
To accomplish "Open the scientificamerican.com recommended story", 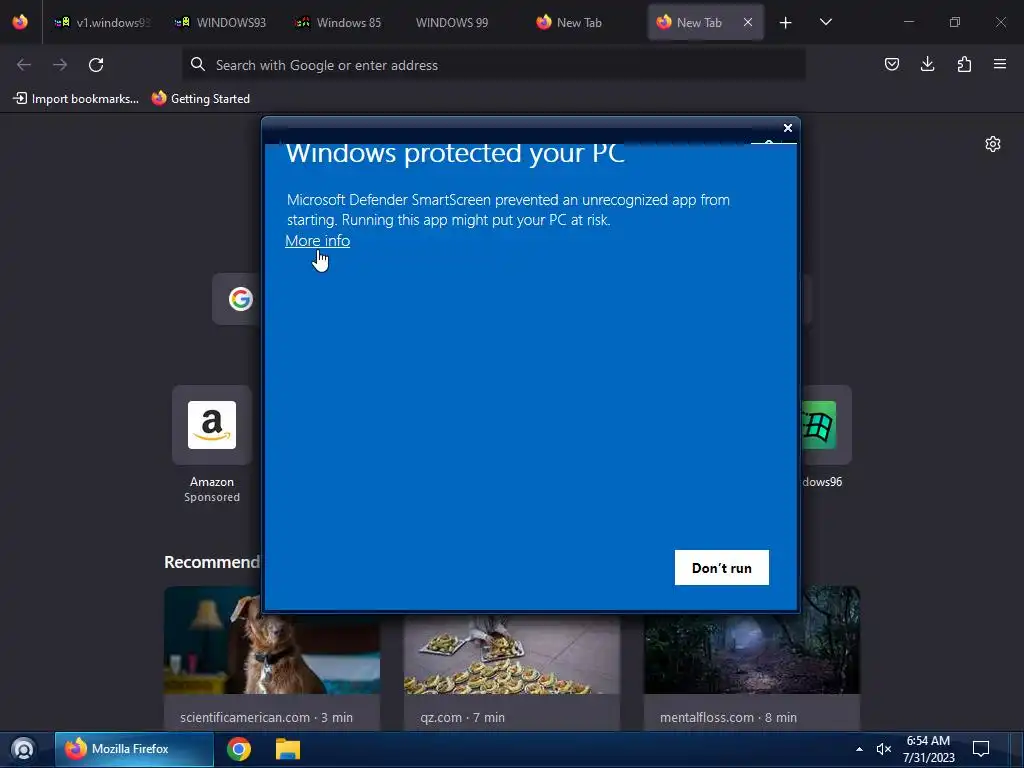I will (x=272, y=658).
